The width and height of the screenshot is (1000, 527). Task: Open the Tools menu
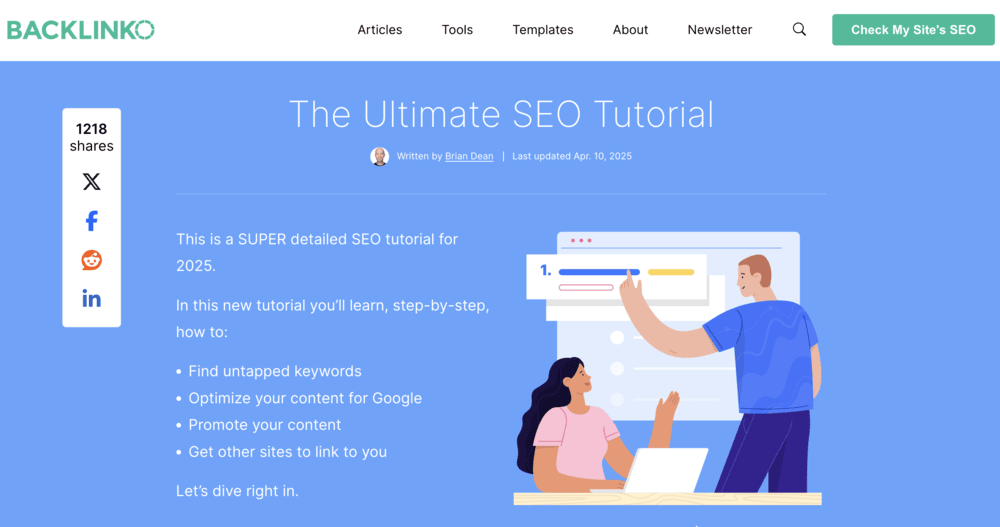click(x=457, y=29)
